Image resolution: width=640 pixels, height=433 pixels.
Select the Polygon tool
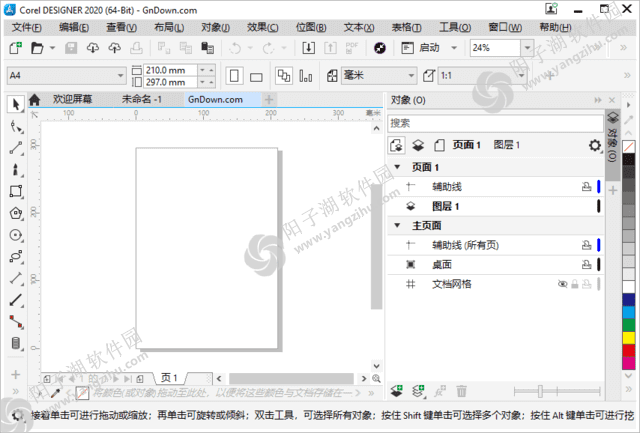click(16, 213)
